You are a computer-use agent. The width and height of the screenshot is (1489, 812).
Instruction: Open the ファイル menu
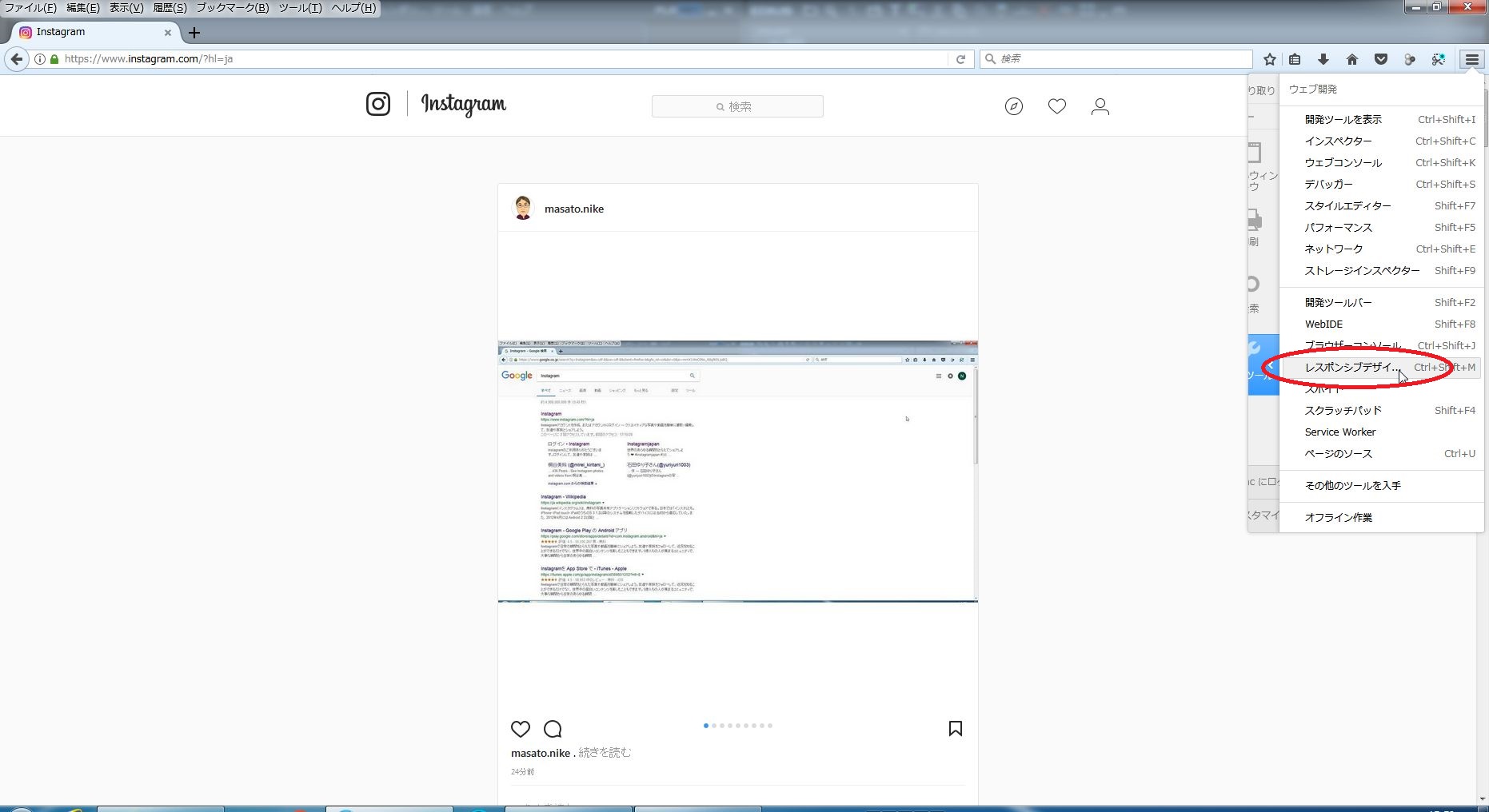coord(30,8)
